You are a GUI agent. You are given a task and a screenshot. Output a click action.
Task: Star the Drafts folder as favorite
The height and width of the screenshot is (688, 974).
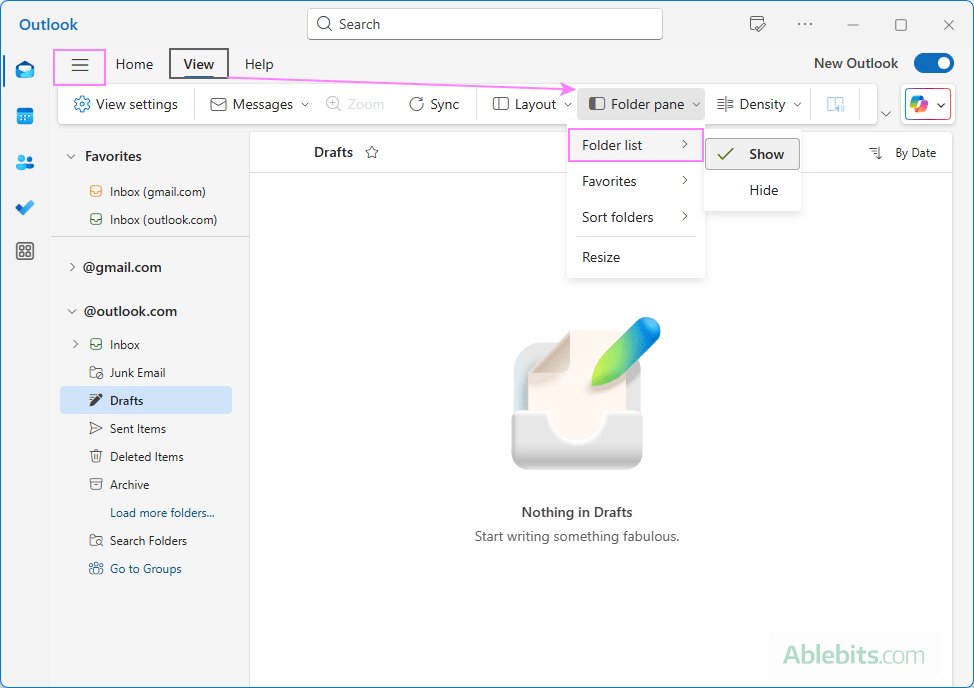tap(371, 152)
